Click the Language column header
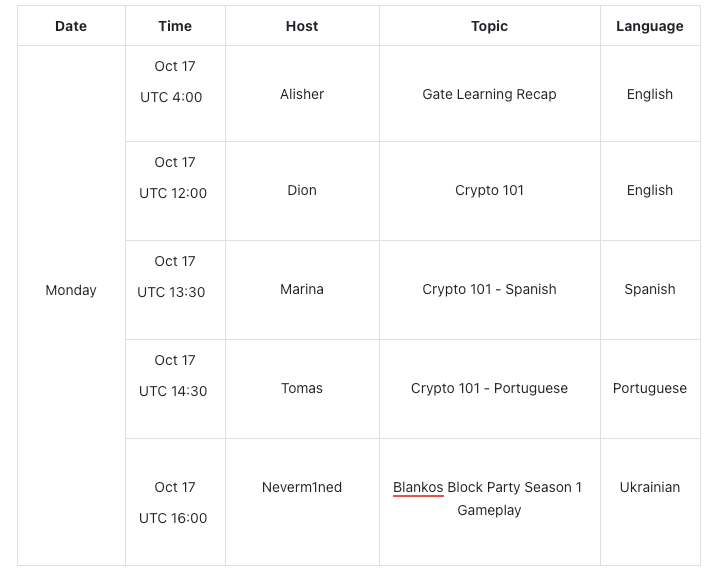 point(650,26)
